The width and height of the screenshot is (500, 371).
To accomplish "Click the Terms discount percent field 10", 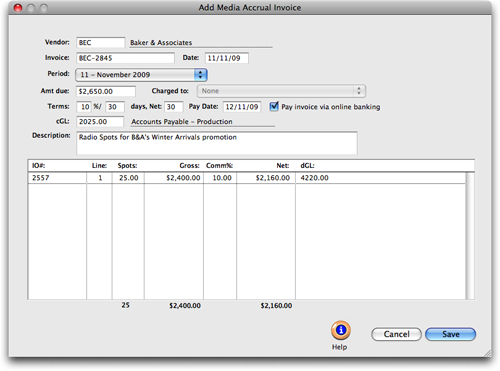I will click(x=84, y=107).
